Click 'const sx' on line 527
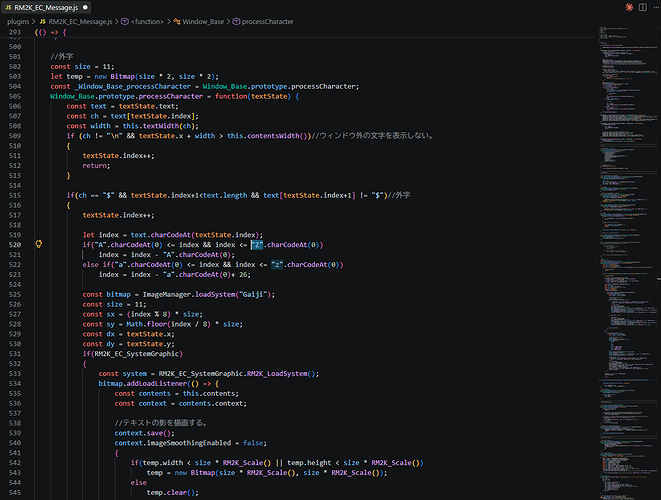Image resolution: width=661 pixels, height=500 pixels. [98, 314]
